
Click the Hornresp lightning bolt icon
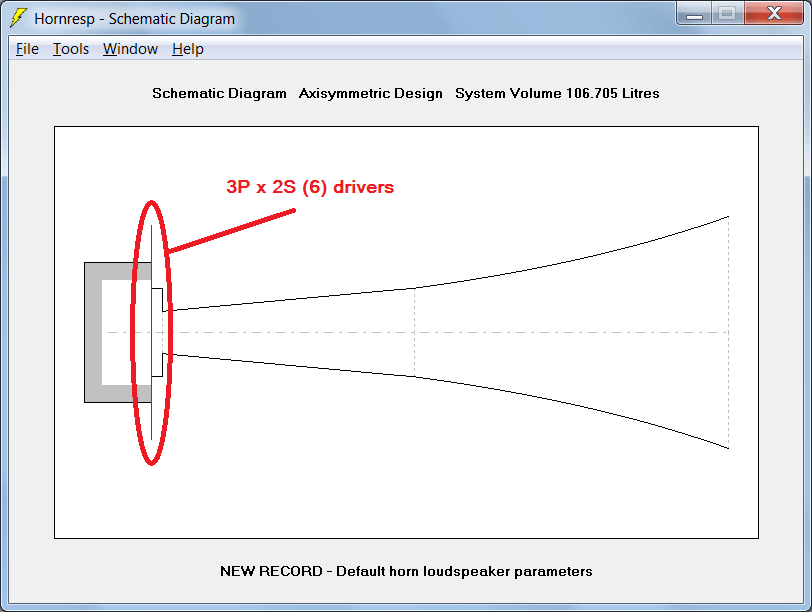point(18,18)
